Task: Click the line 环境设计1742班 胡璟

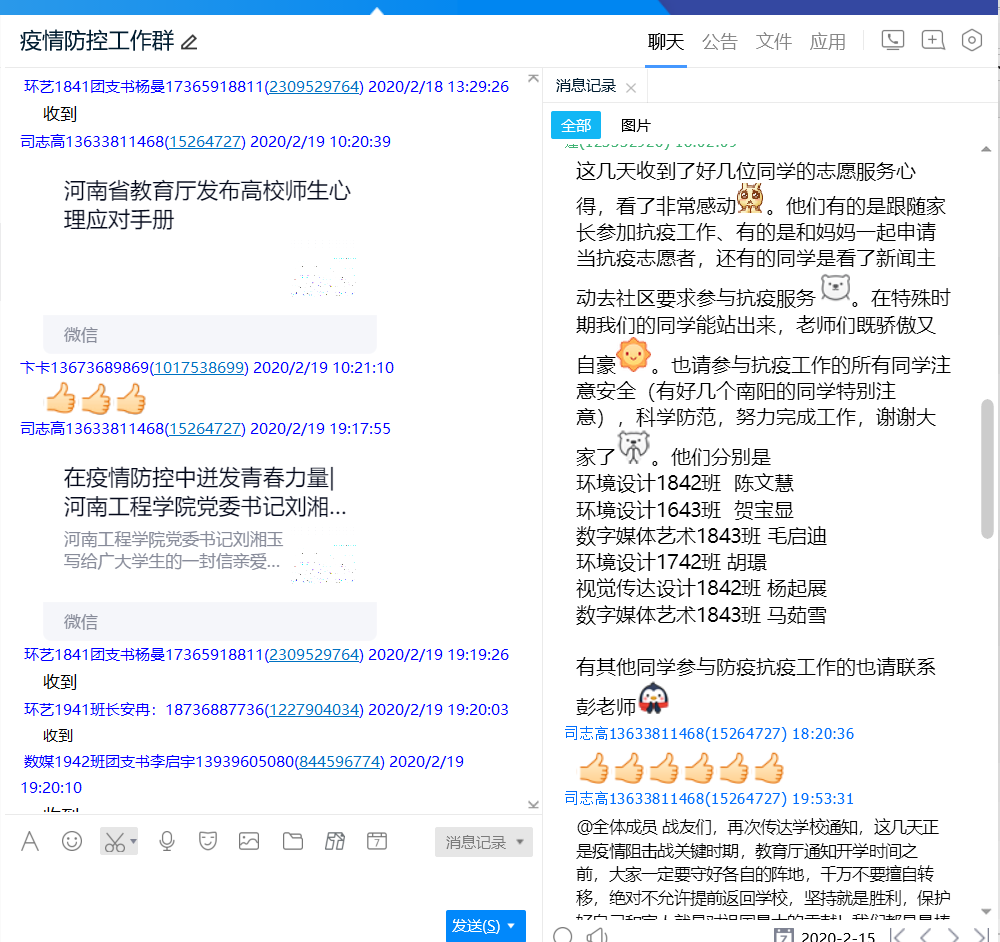Action: coord(672,562)
